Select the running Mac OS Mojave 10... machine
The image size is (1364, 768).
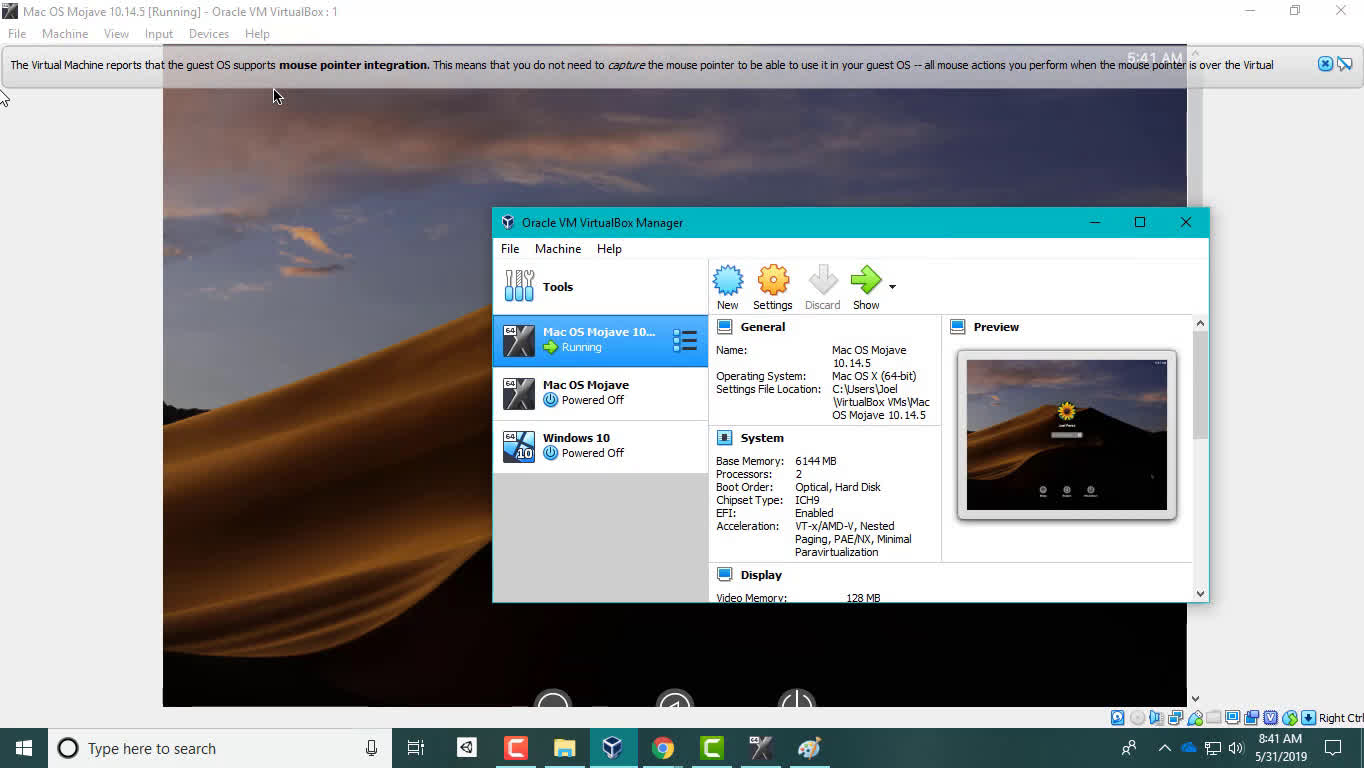[600, 340]
